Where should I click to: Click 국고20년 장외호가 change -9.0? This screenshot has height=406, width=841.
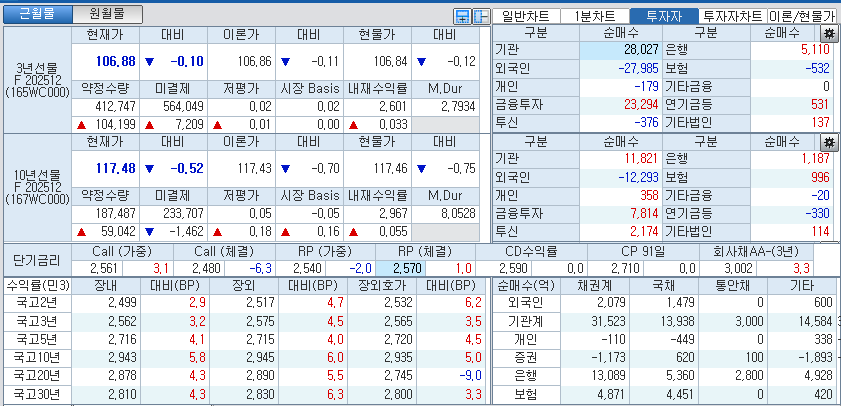(x=469, y=377)
